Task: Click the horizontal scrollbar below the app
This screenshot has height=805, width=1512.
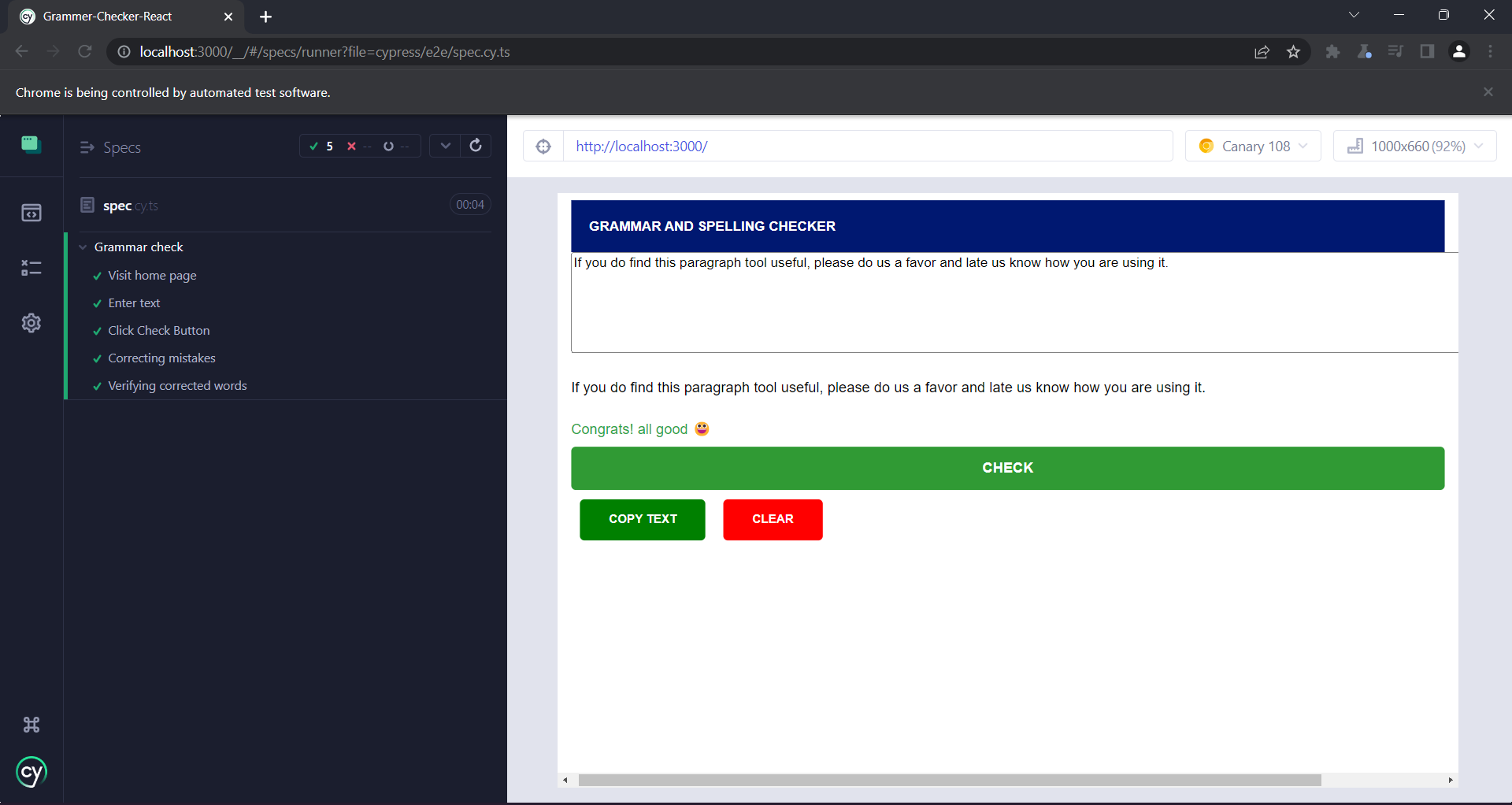Action: point(945,781)
